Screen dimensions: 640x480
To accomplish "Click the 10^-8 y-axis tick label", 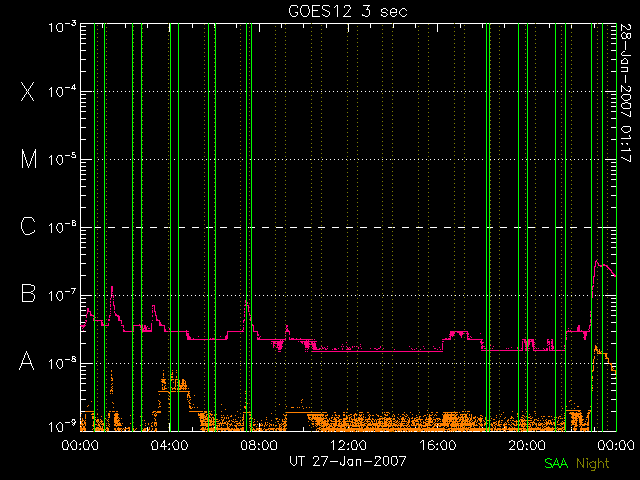I will [x=62, y=363].
